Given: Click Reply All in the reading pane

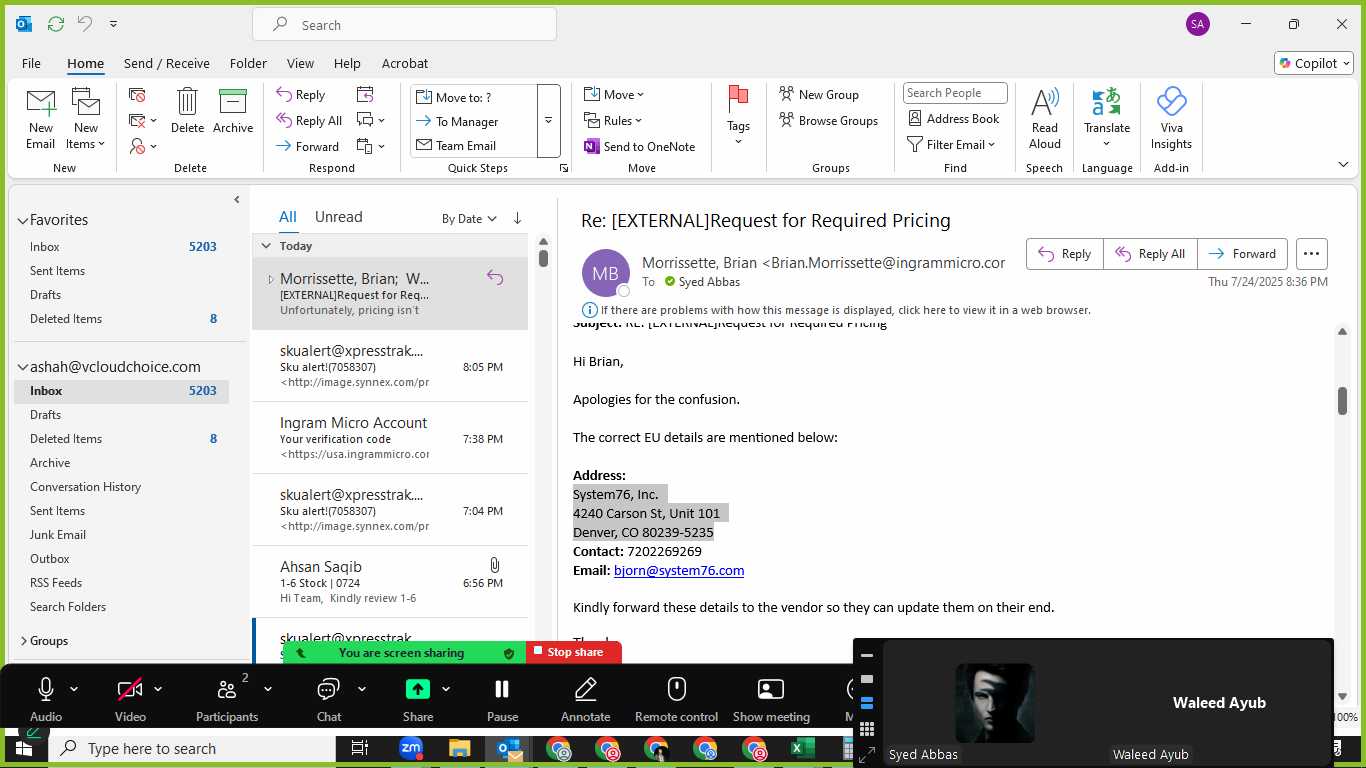Looking at the screenshot, I should tap(1150, 254).
